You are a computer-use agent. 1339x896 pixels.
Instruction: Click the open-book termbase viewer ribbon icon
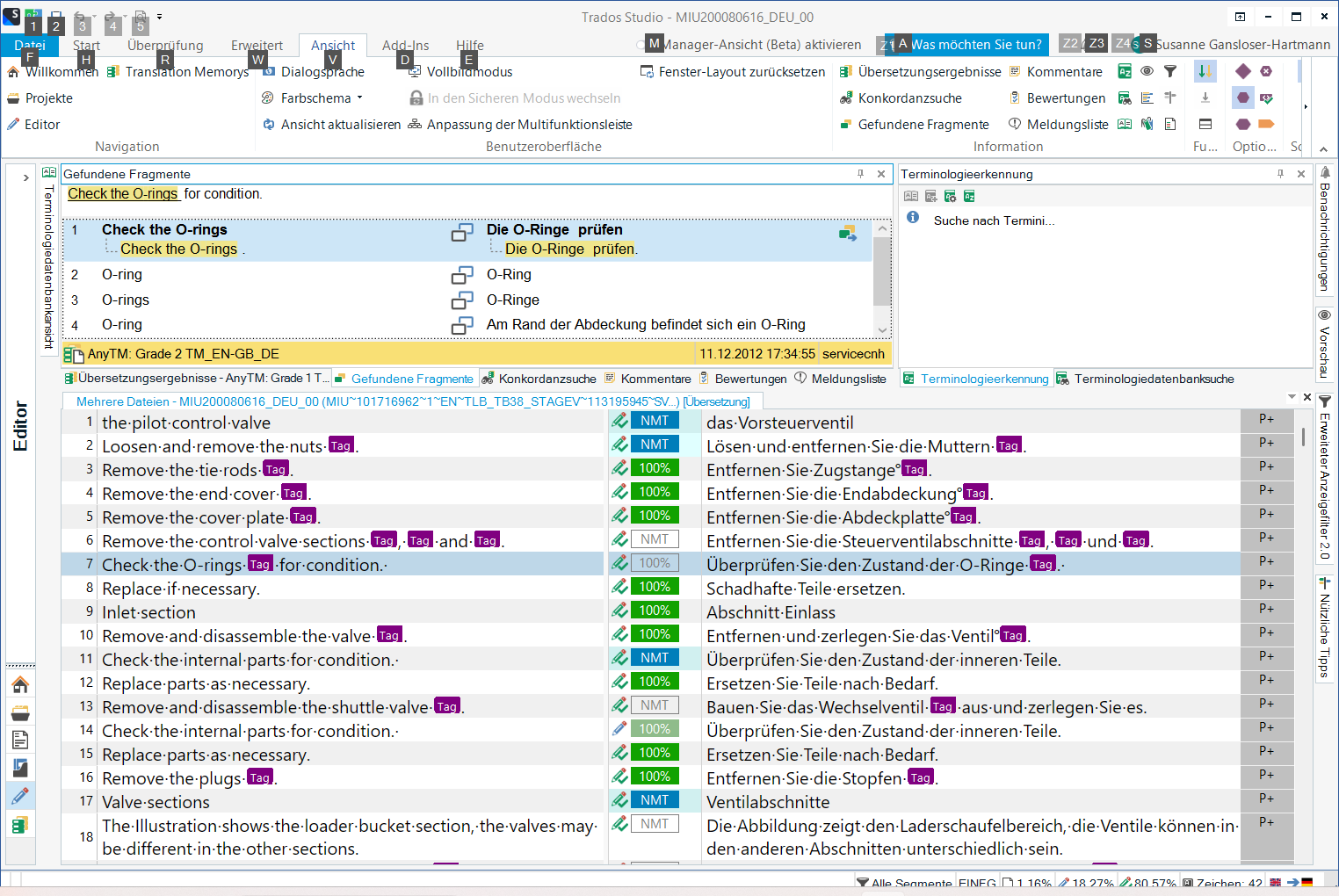[1125, 124]
